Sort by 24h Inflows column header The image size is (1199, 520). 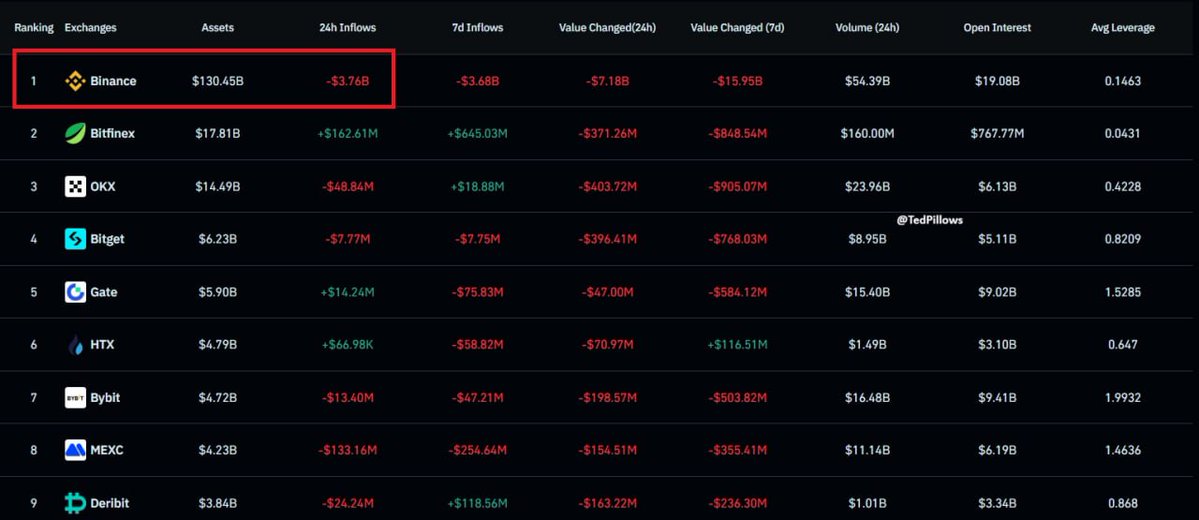pos(347,28)
